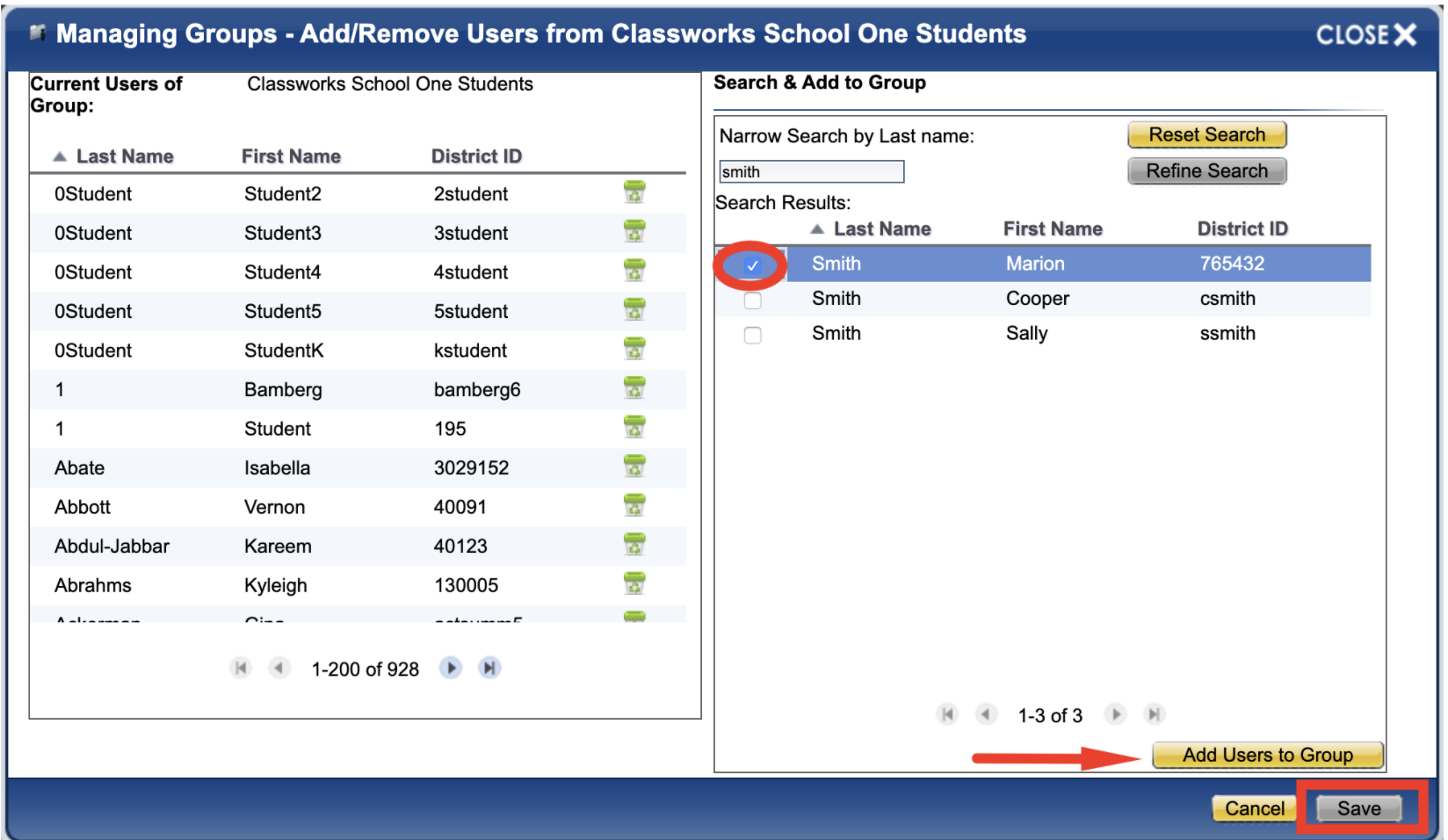
Task: Check the Sally Smith checkbox
Action: (752, 335)
